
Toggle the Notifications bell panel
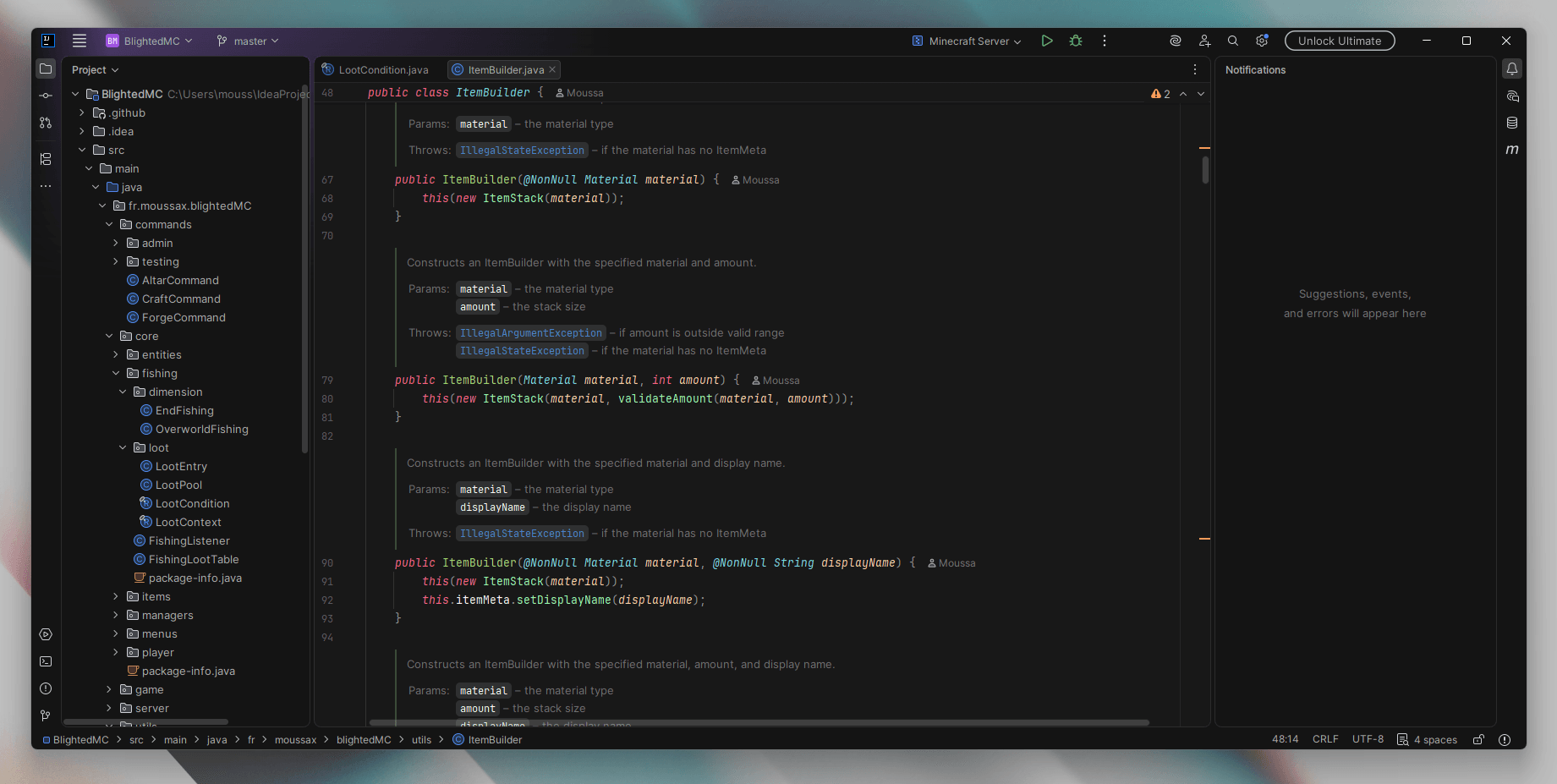1512,69
